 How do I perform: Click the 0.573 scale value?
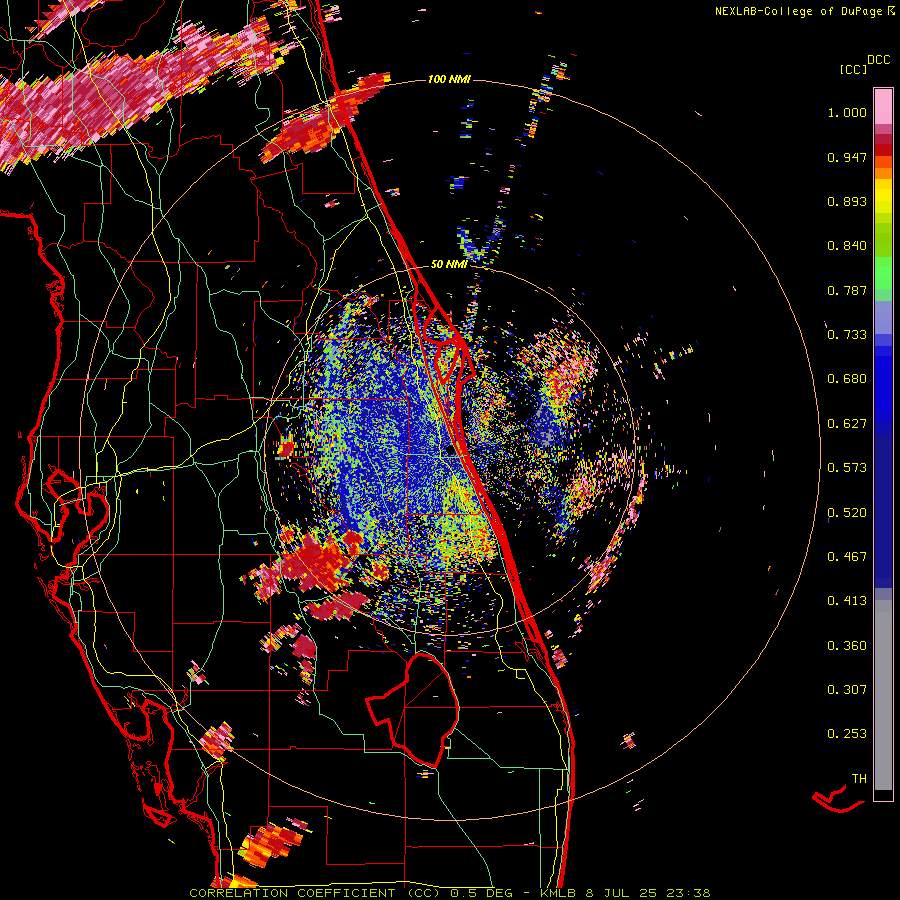[x=847, y=468]
